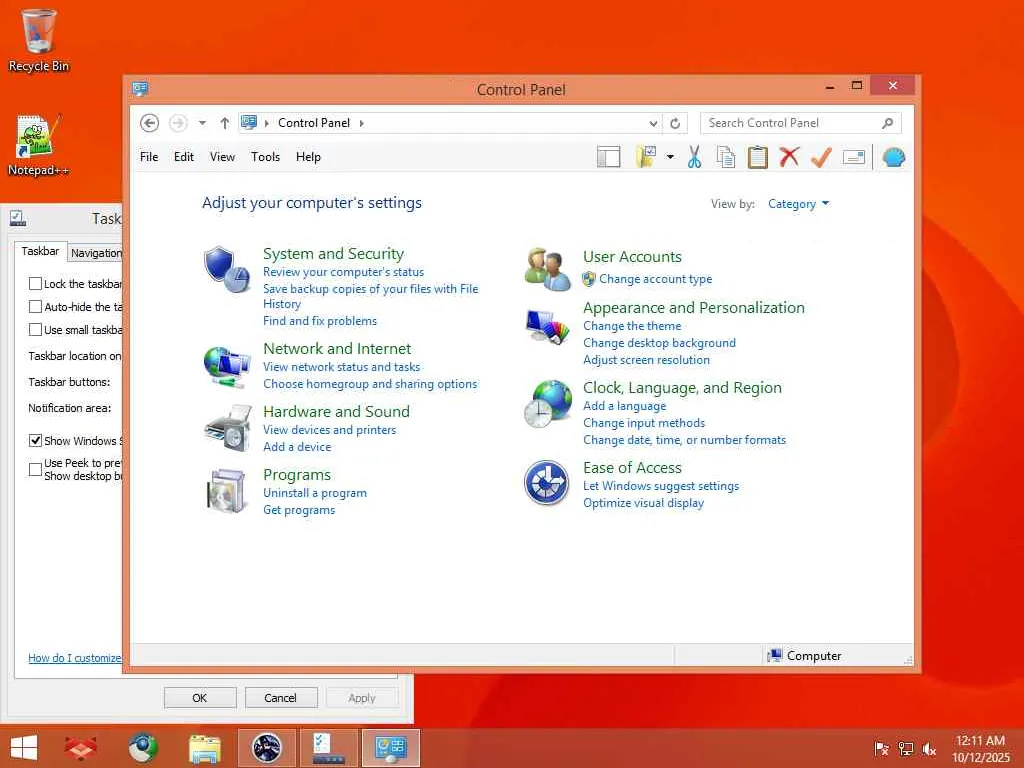The height and width of the screenshot is (768, 1024).
Task: Click the Paste clipboard icon
Action: pyautogui.click(x=758, y=157)
